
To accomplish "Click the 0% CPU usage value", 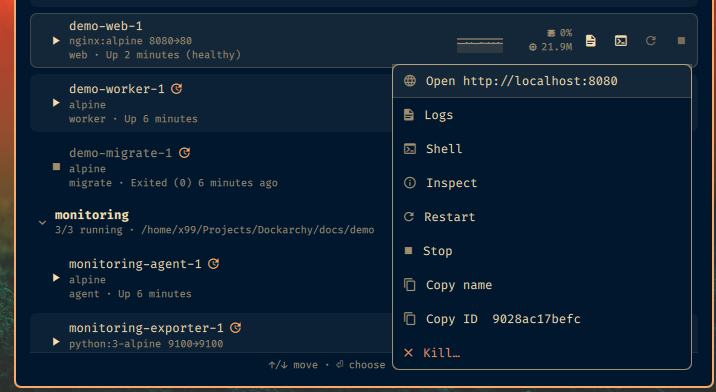I will 566,33.
